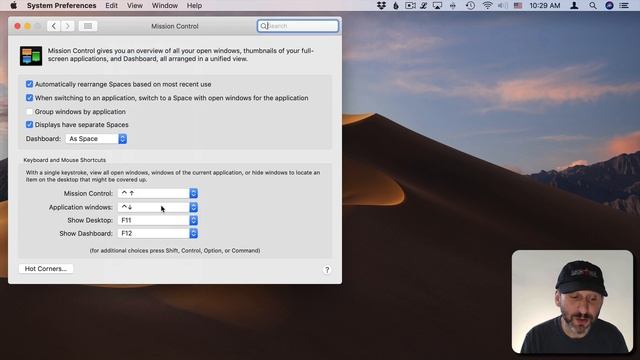Open Spotlight search
This screenshot has width=640, height=360.
tap(593, 6)
